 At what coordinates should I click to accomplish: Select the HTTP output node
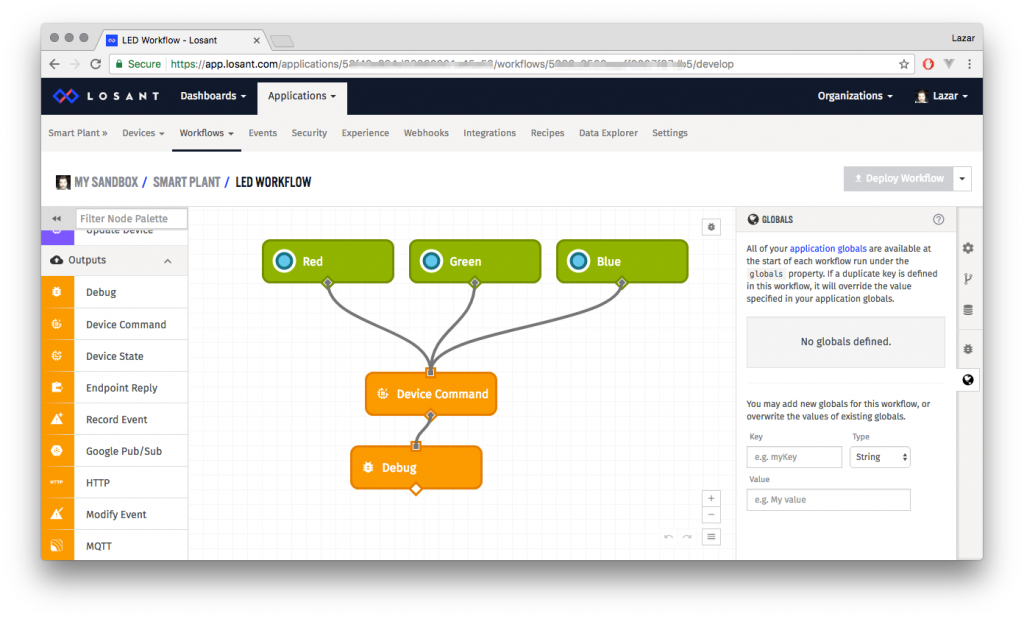105,482
